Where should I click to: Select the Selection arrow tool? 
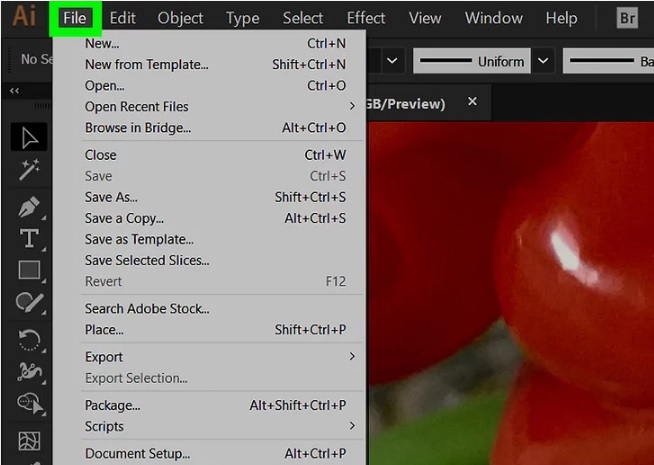pos(29,137)
